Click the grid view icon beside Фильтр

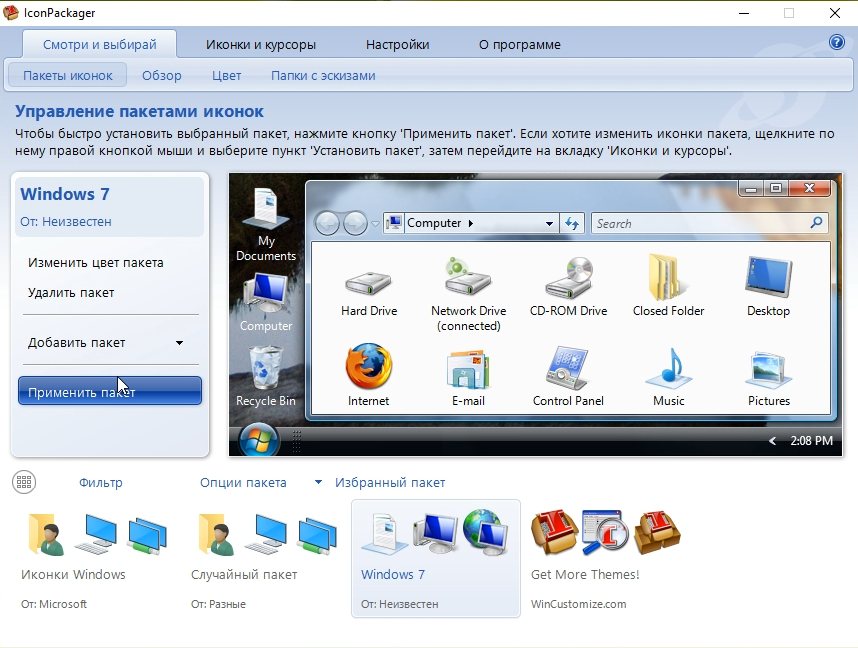(x=24, y=482)
